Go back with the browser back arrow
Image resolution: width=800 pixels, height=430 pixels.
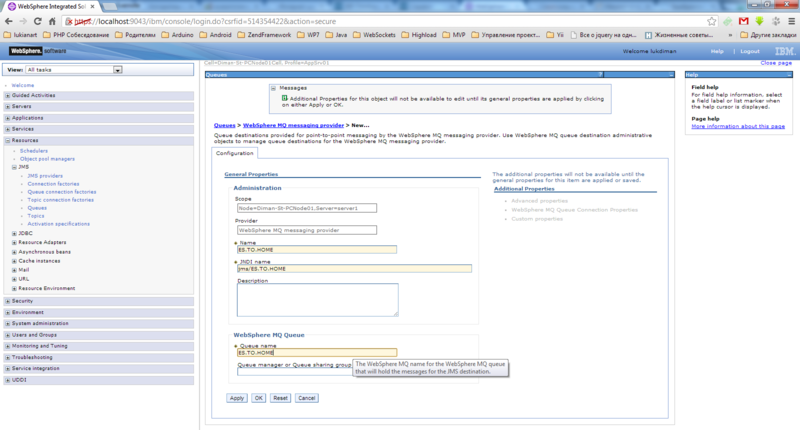point(8,21)
